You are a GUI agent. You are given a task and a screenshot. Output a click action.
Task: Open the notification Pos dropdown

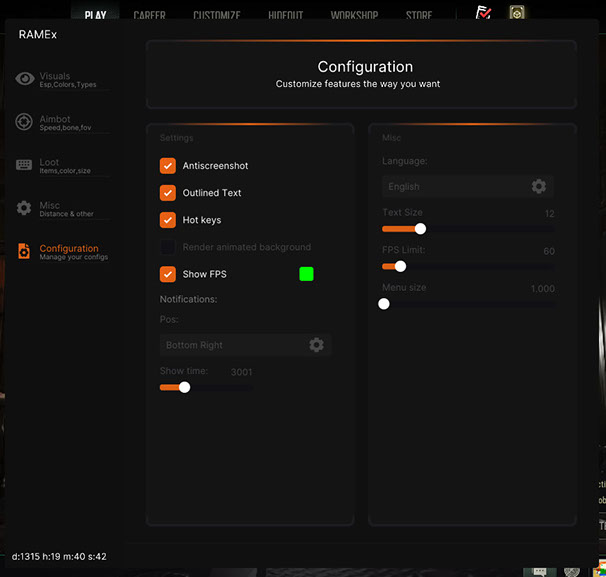(237, 345)
